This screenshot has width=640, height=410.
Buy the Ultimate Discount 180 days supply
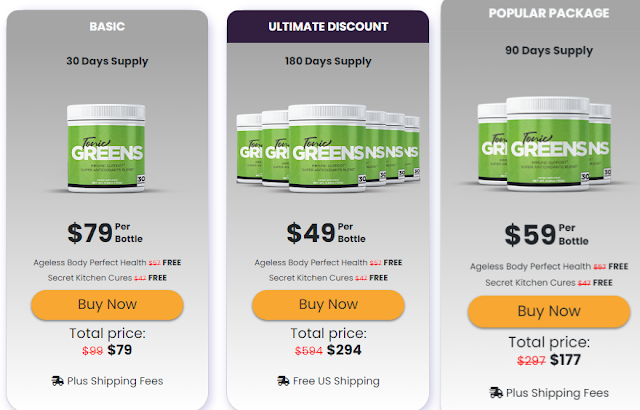328,305
